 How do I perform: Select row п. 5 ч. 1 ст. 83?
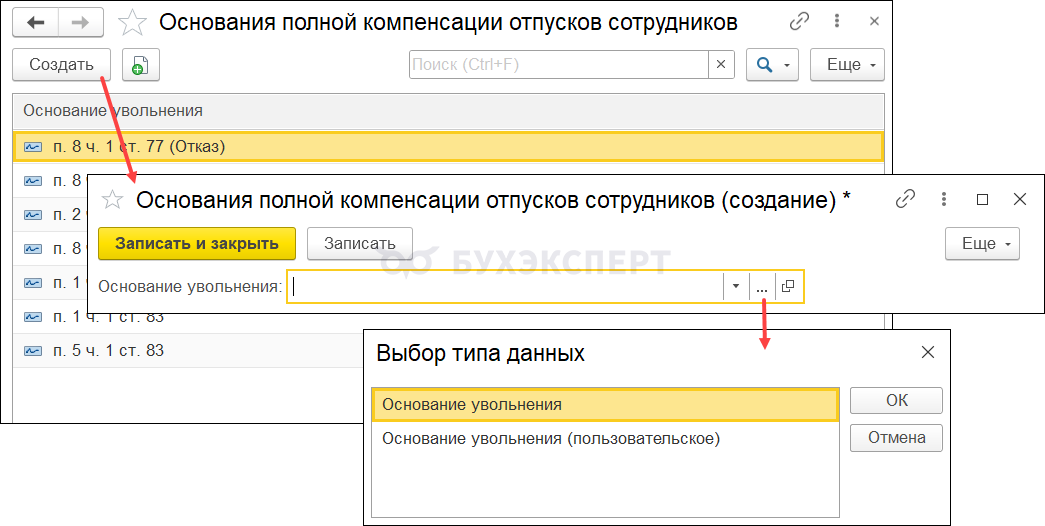coord(187,351)
